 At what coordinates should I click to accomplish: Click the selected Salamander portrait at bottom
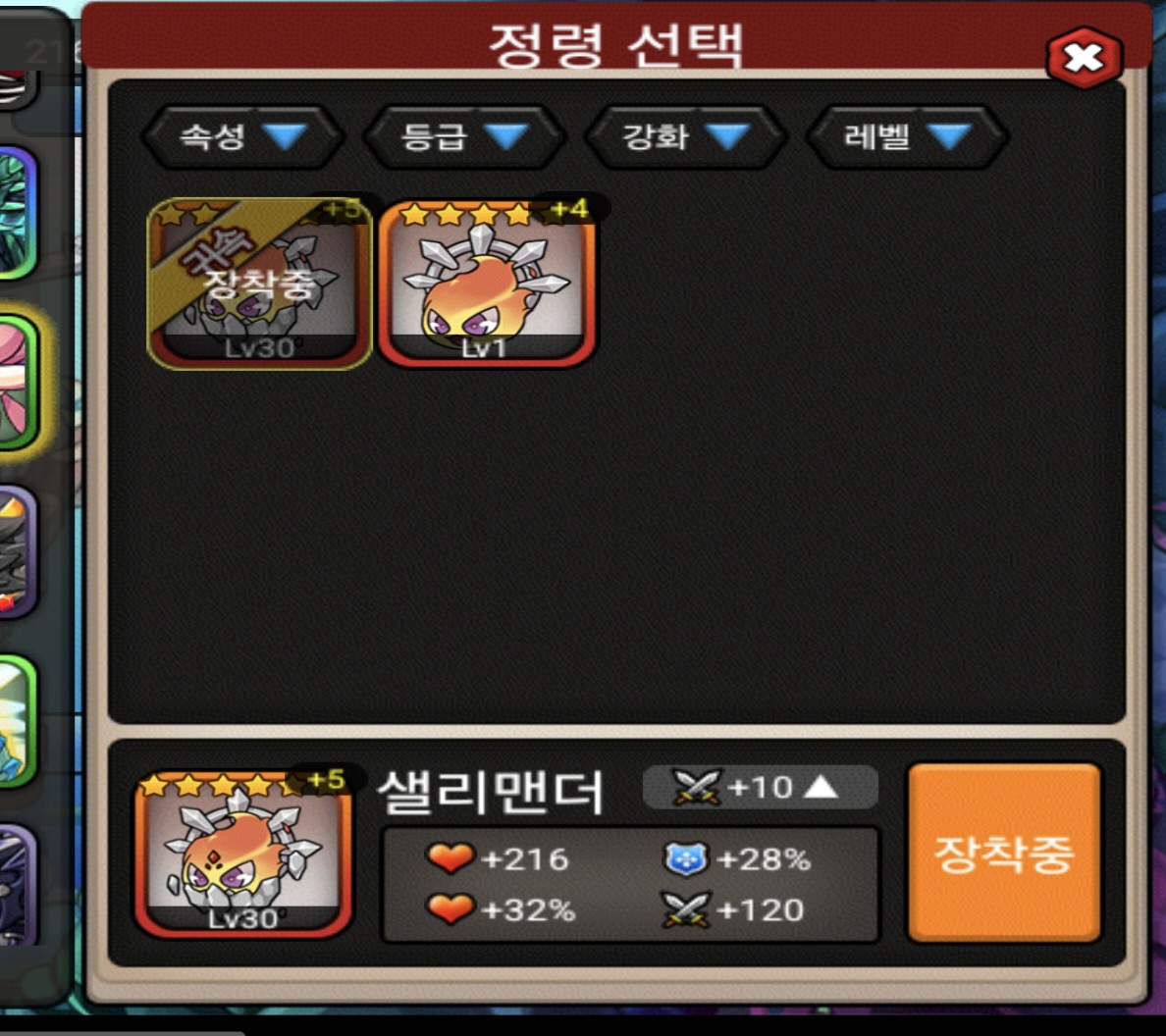point(243,853)
